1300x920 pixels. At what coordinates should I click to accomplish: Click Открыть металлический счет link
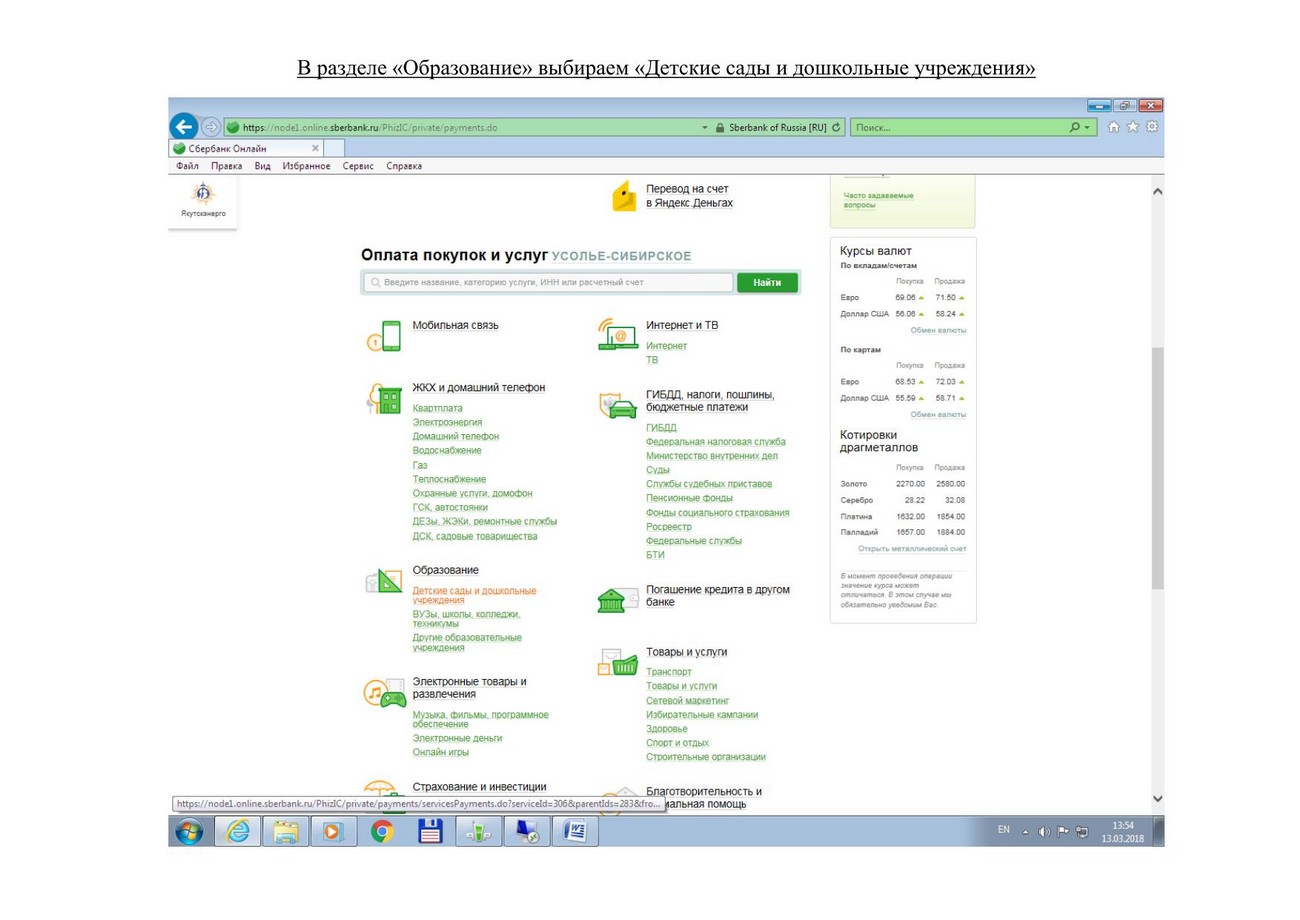[912, 549]
